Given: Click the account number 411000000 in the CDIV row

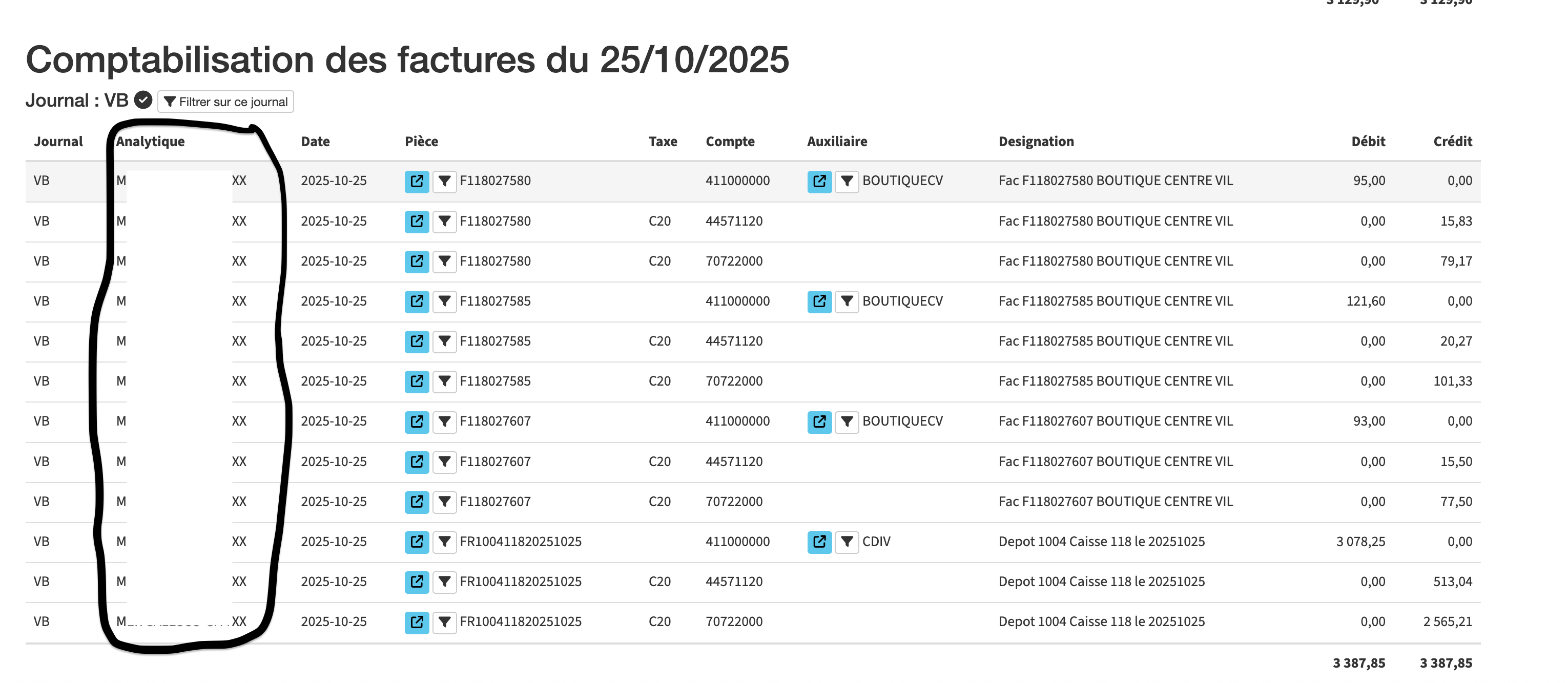Looking at the screenshot, I should click(737, 541).
